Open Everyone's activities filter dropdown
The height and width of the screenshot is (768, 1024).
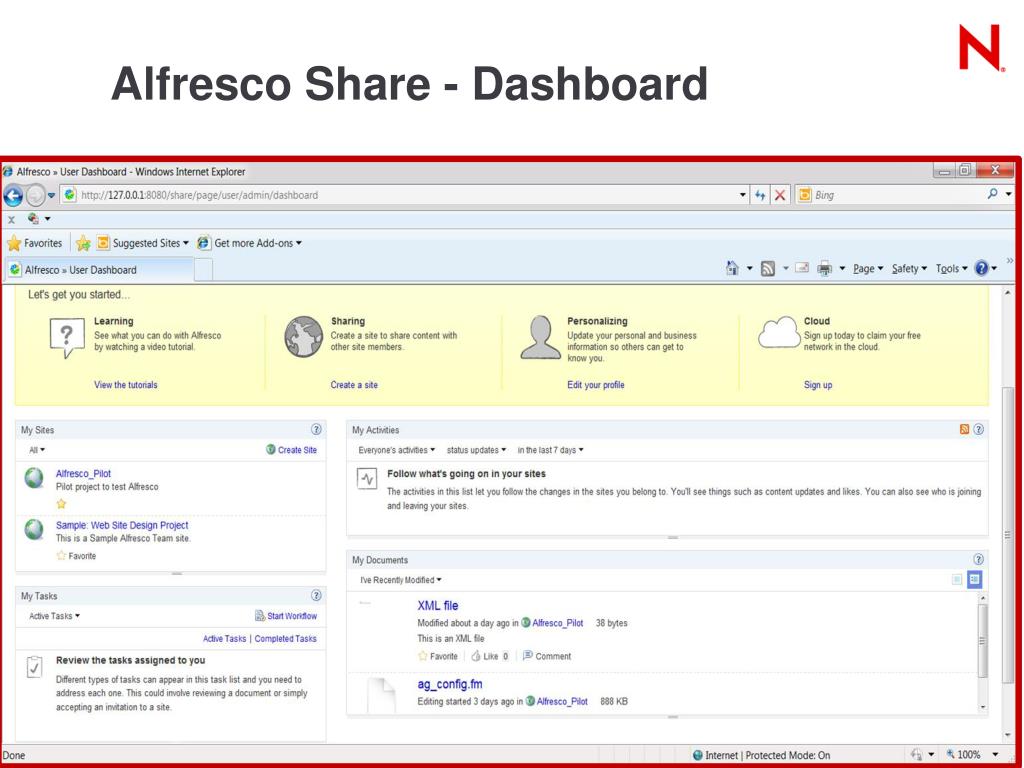coord(396,450)
